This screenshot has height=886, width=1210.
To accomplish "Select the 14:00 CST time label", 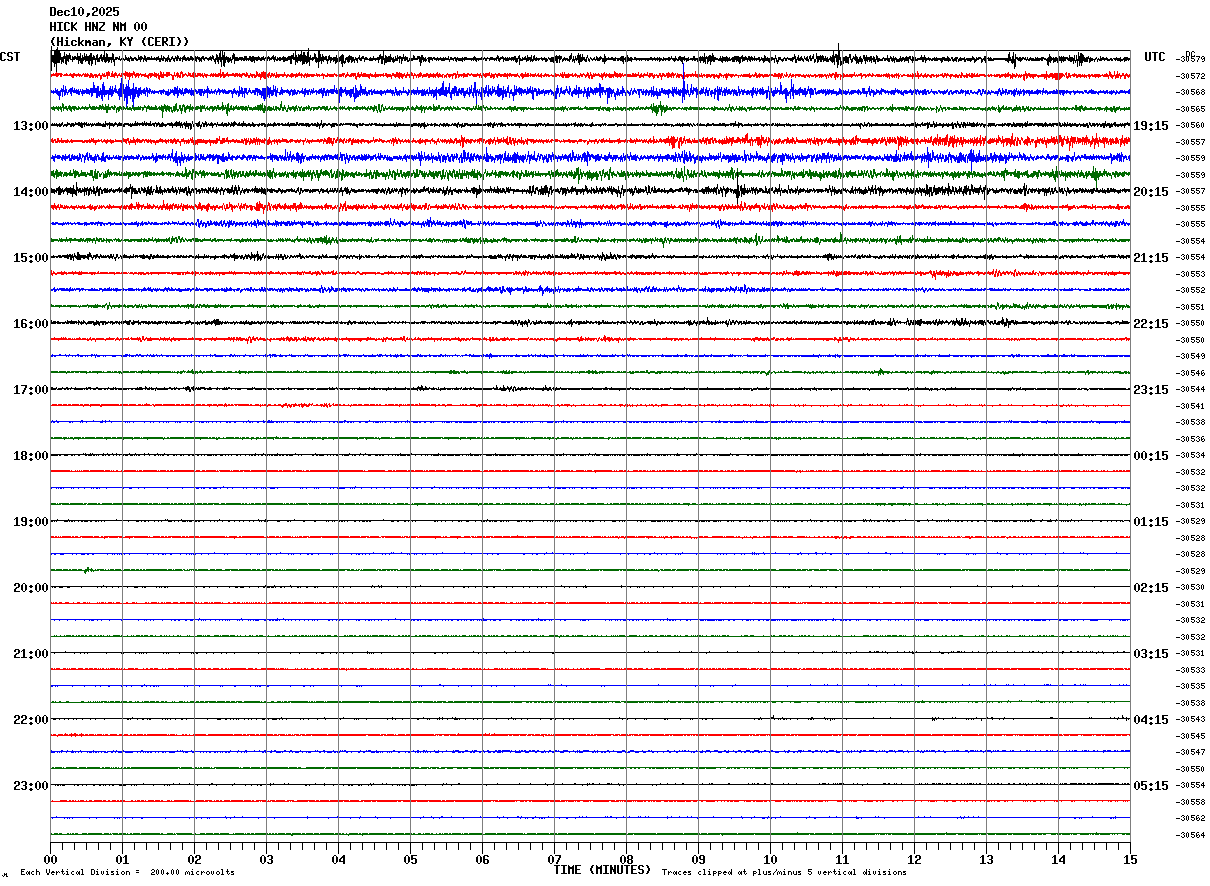I will [x=30, y=192].
